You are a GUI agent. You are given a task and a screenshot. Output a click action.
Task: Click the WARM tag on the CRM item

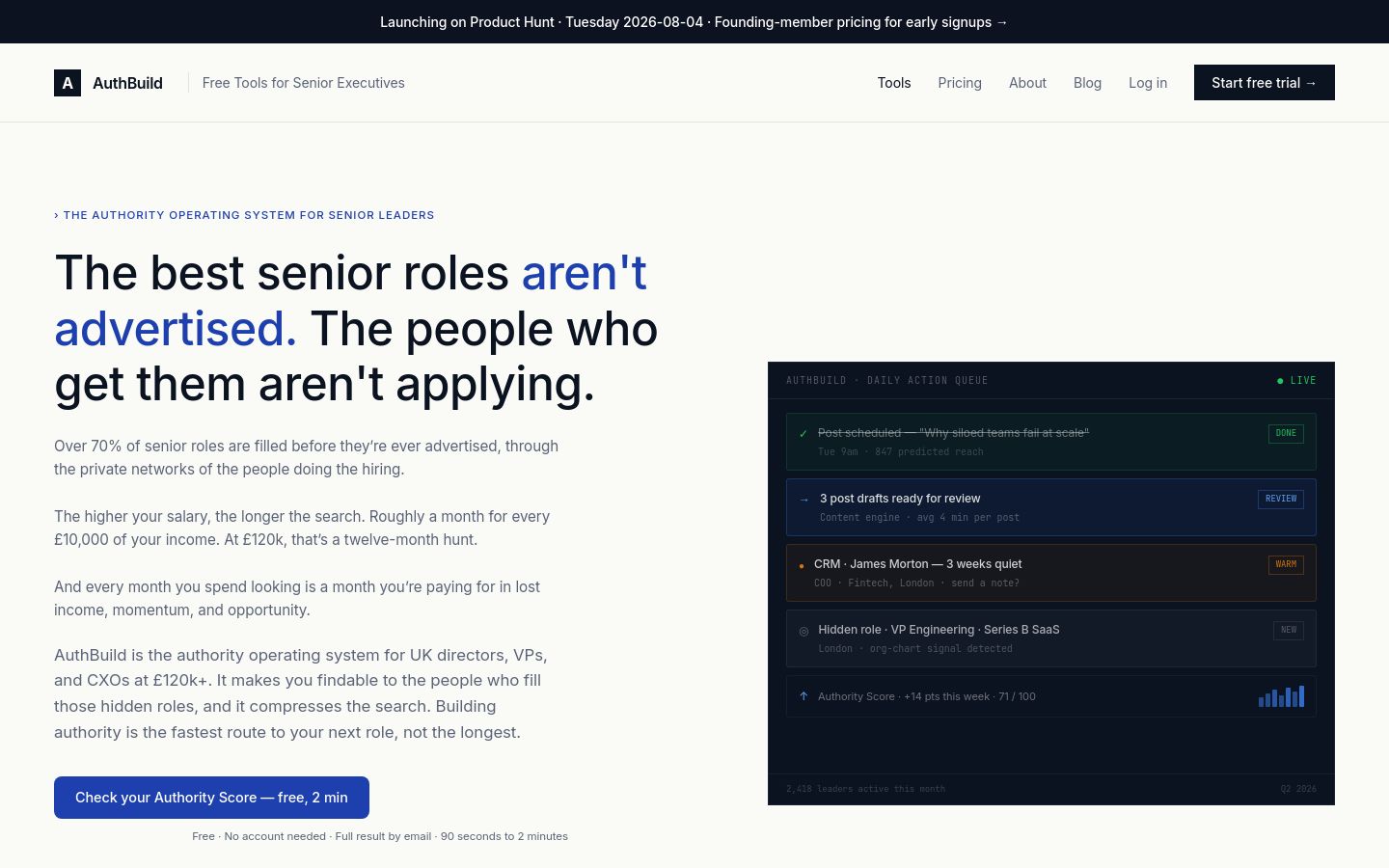1286,564
